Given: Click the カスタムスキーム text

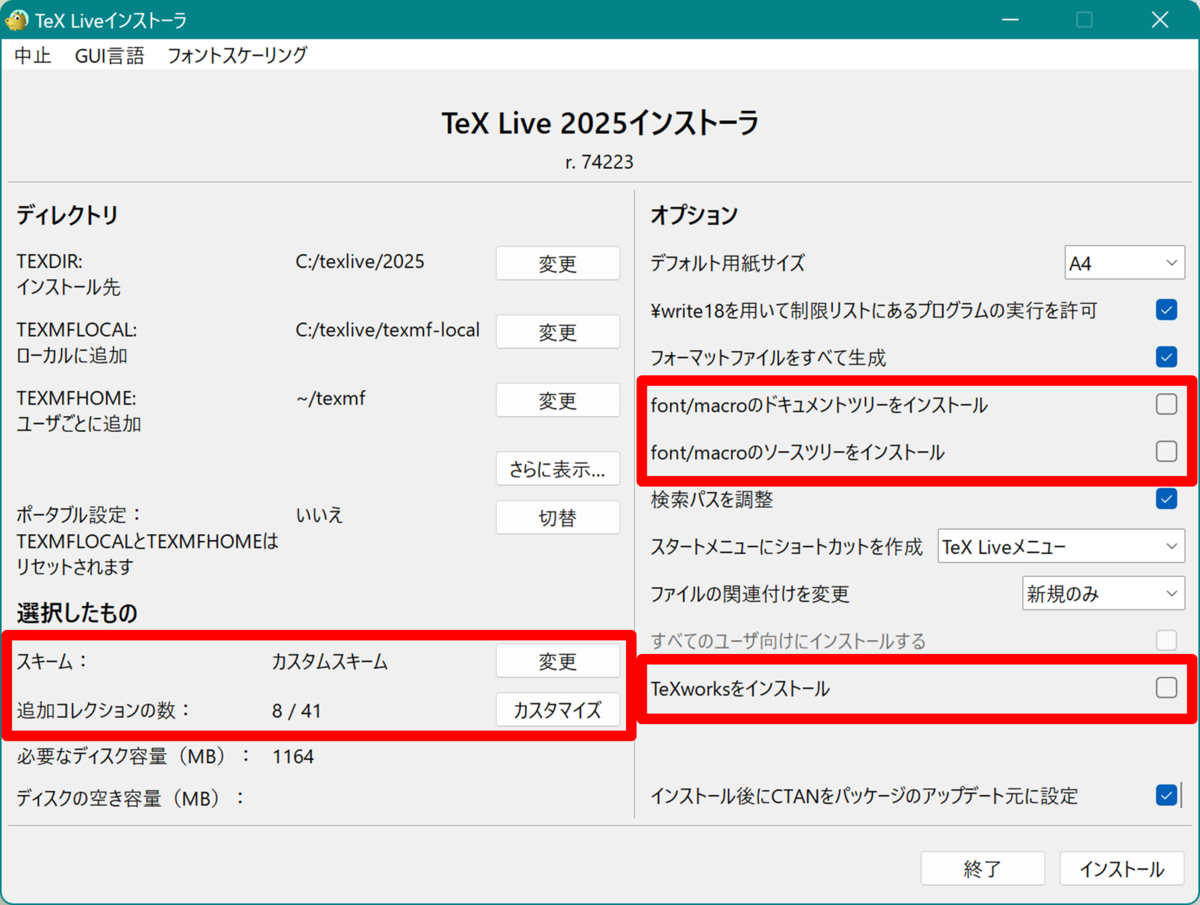Looking at the screenshot, I should click(x=329, y=662).
